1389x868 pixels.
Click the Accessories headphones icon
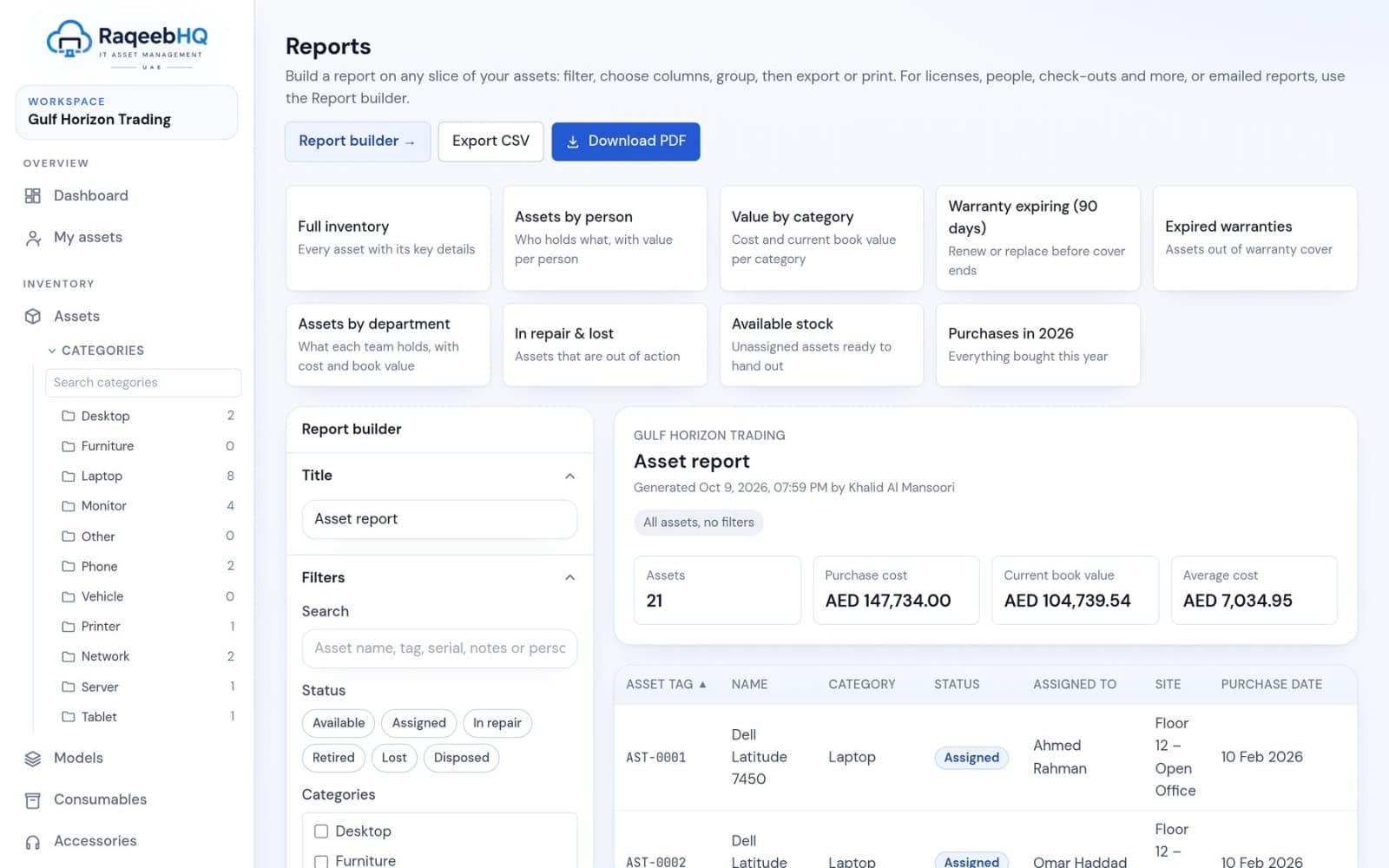[33, 842]
